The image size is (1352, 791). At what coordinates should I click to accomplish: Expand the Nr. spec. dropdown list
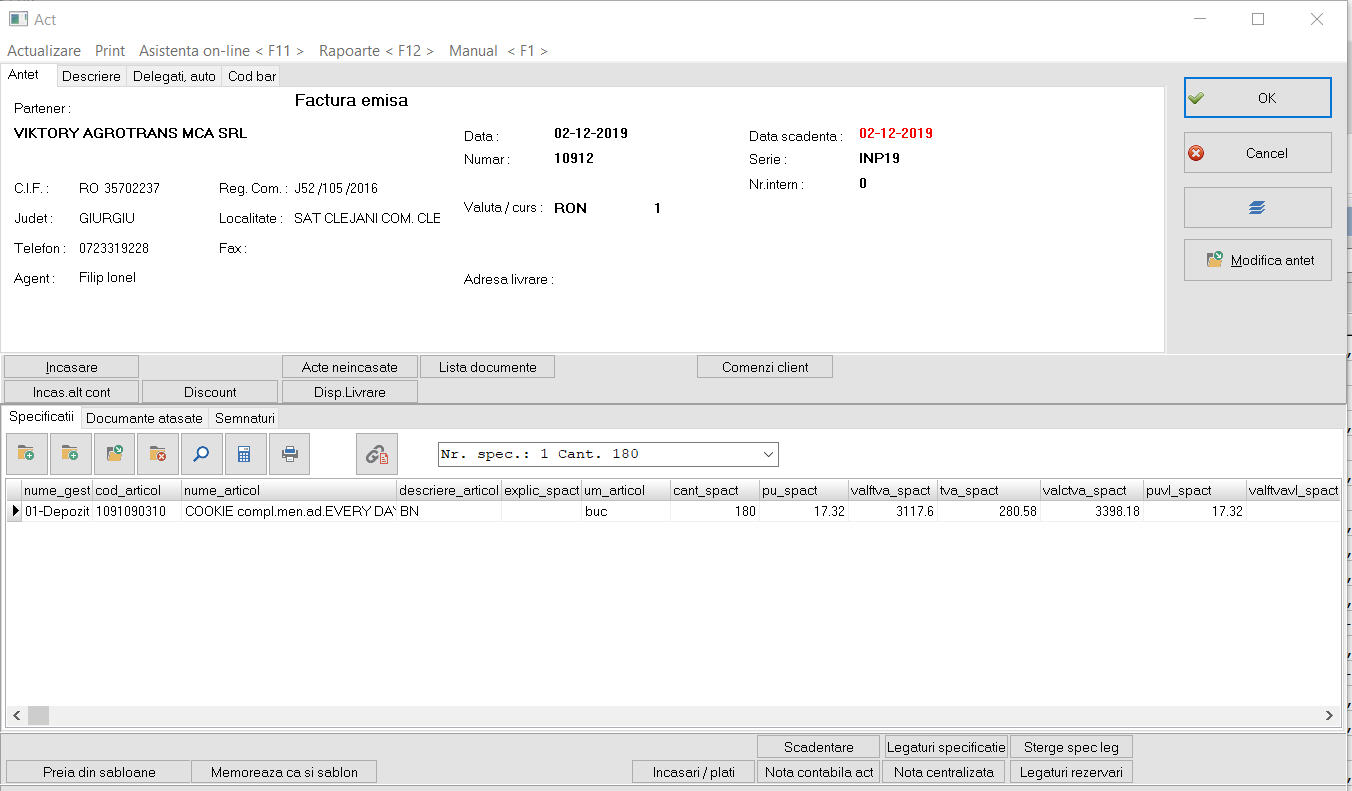coord(768,454)
